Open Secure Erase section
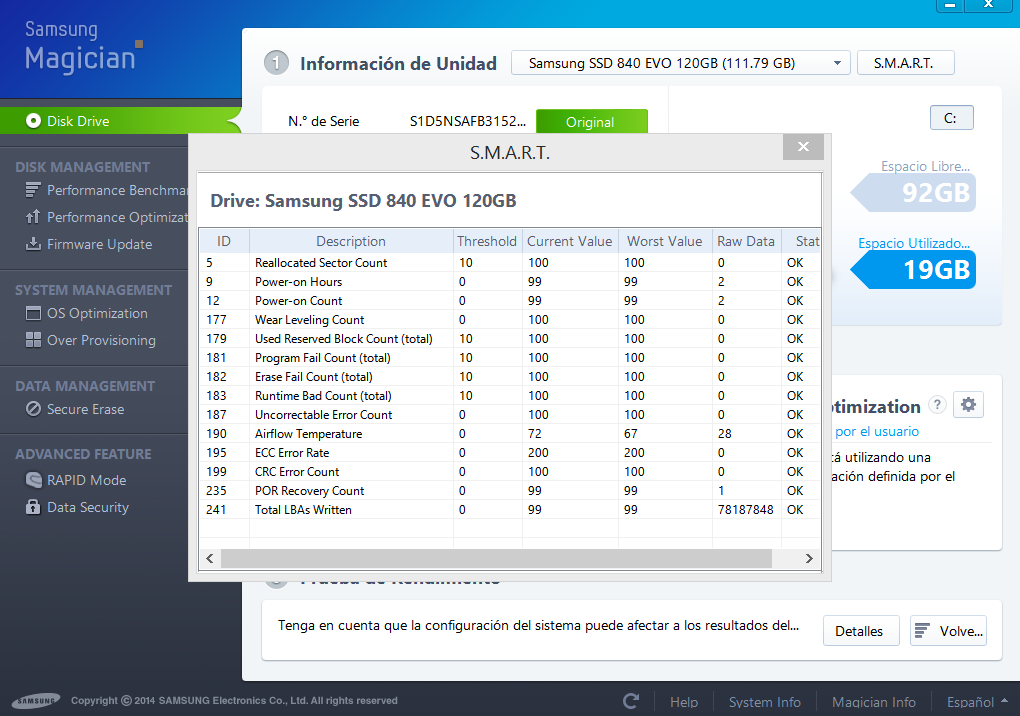The width and height of the screenshot is (1020, 716). 75,408
